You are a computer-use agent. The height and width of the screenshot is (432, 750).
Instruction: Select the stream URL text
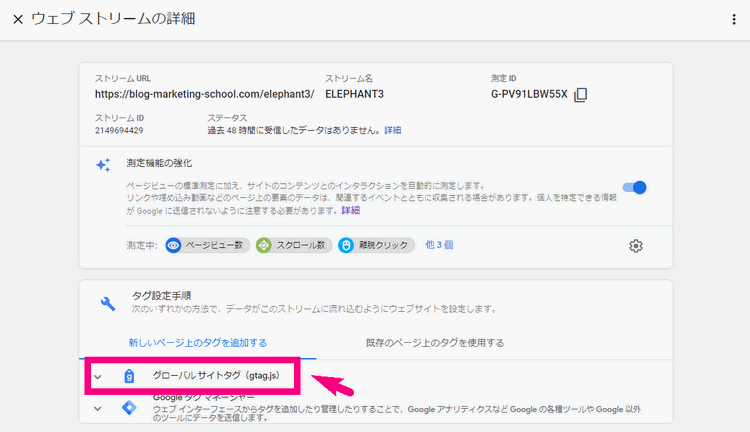pos(205,94)
